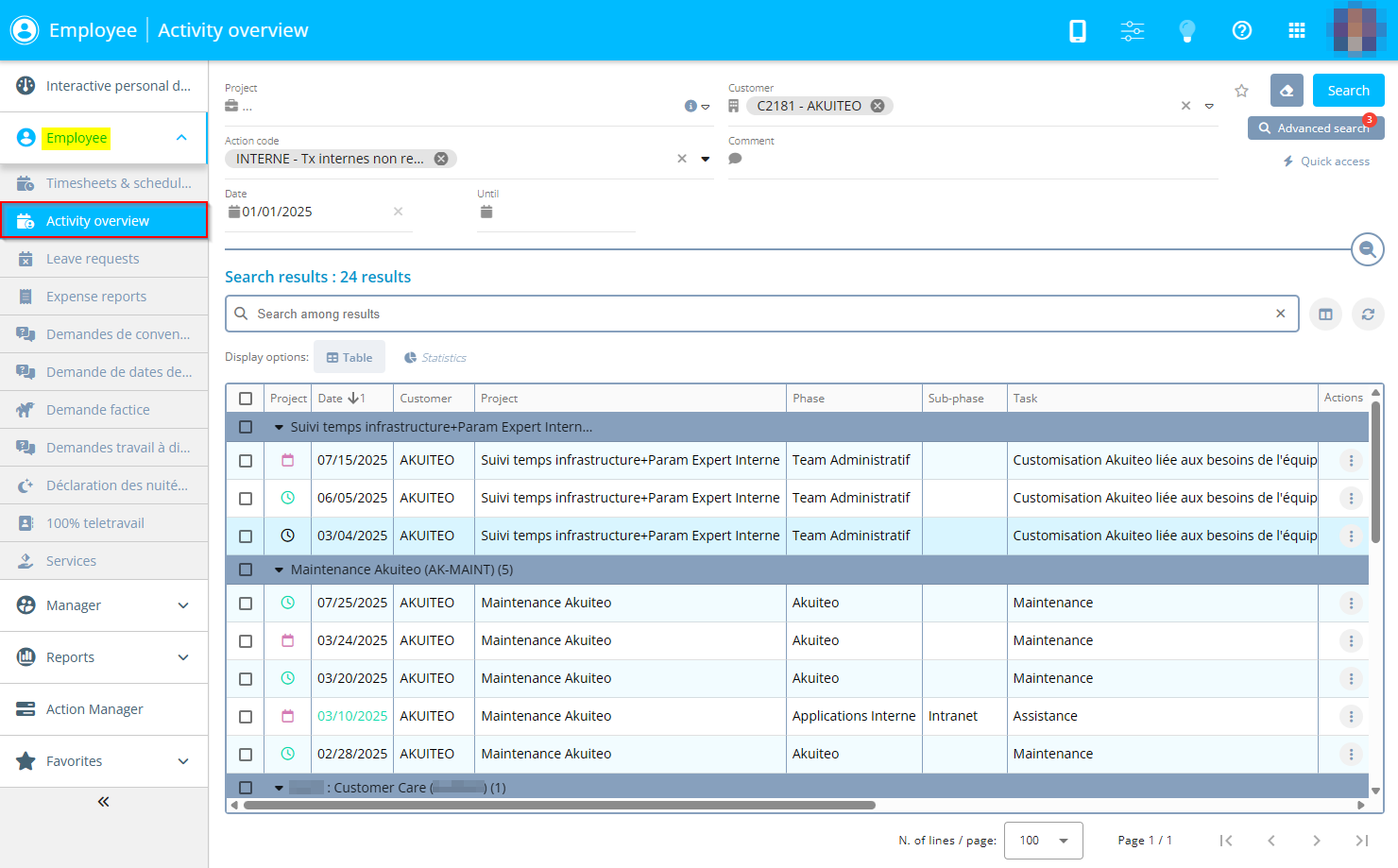Open Advanced search
The image size is (1398, 868).
click(x=1315, y=128)
